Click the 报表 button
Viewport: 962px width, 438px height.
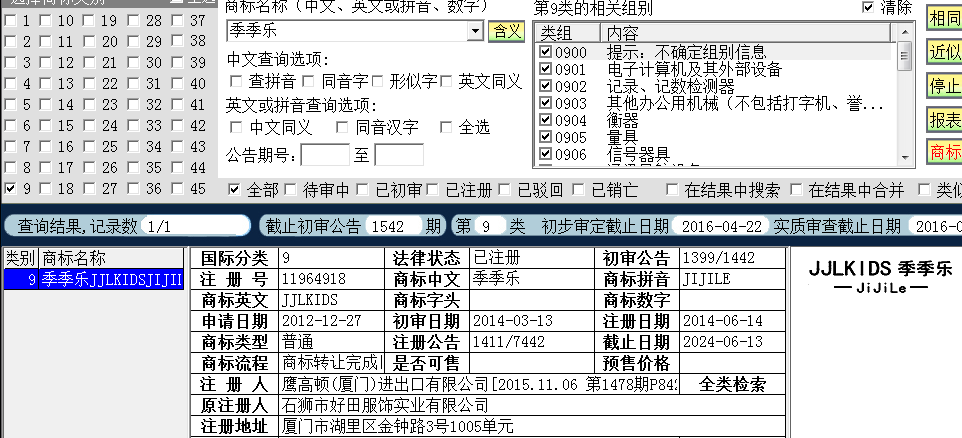944,120
